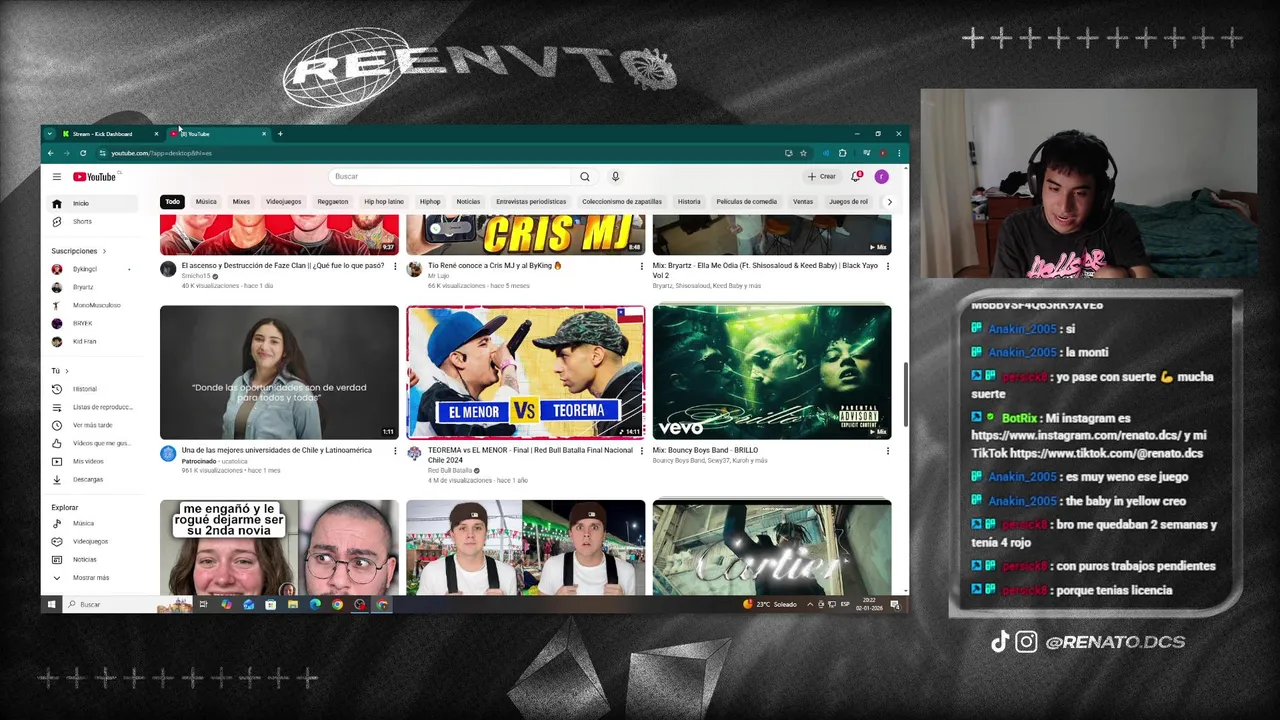Screen dimensions: 1280x720
Task: Click the Crear button
Action: (822, 177)
